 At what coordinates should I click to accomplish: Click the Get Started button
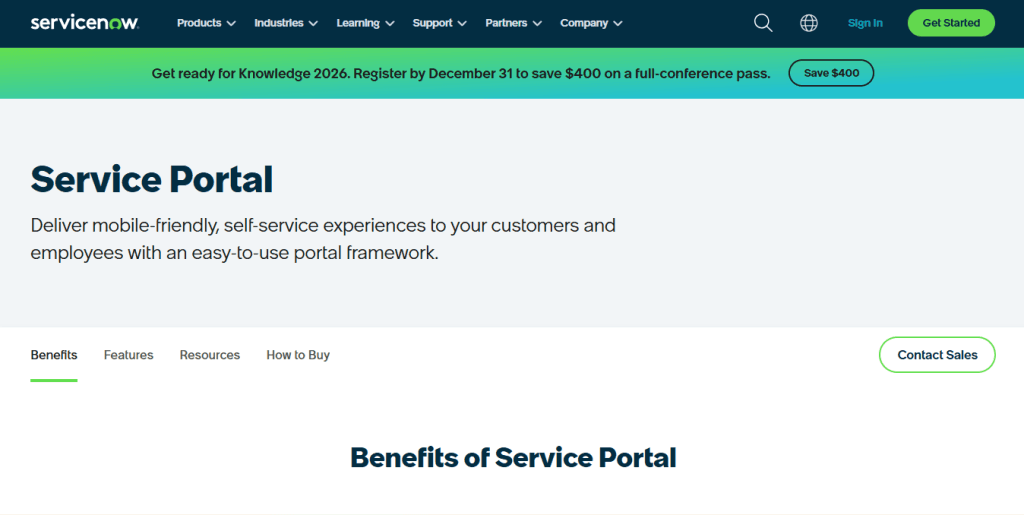coord(951,23)
